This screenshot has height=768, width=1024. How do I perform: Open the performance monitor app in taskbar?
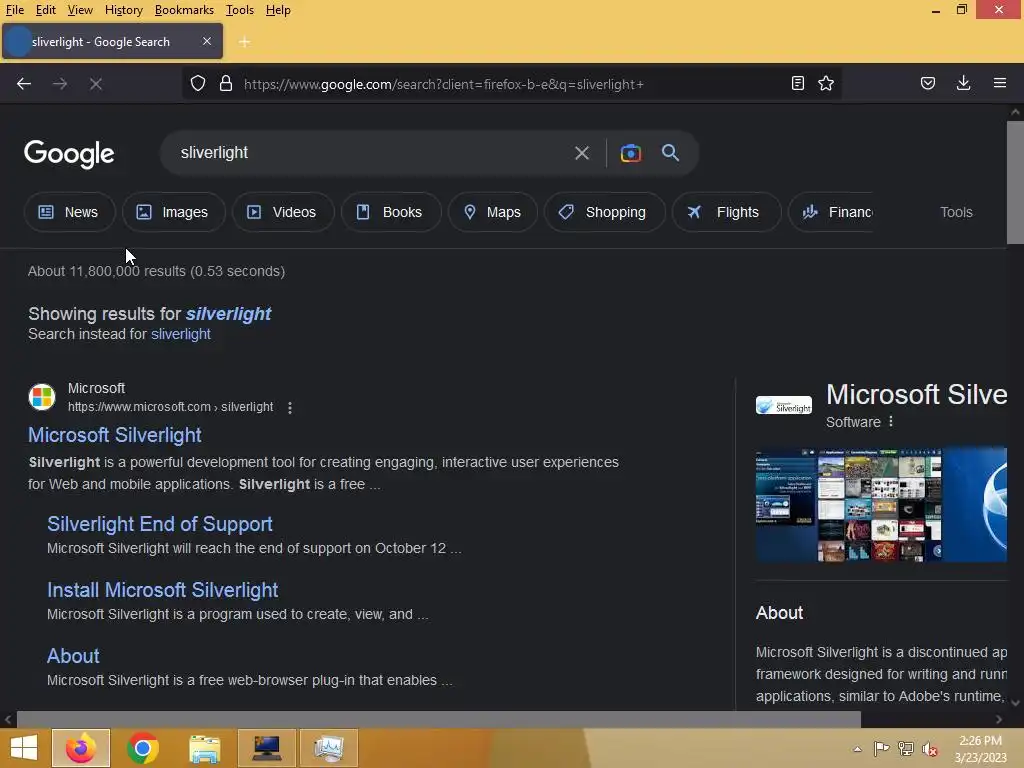[328, 748]
